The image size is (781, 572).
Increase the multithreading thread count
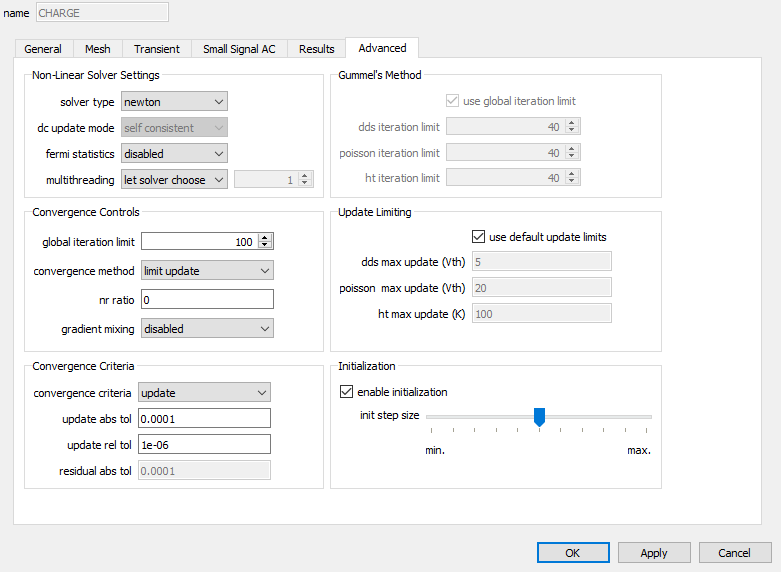[x=305, y=175]
